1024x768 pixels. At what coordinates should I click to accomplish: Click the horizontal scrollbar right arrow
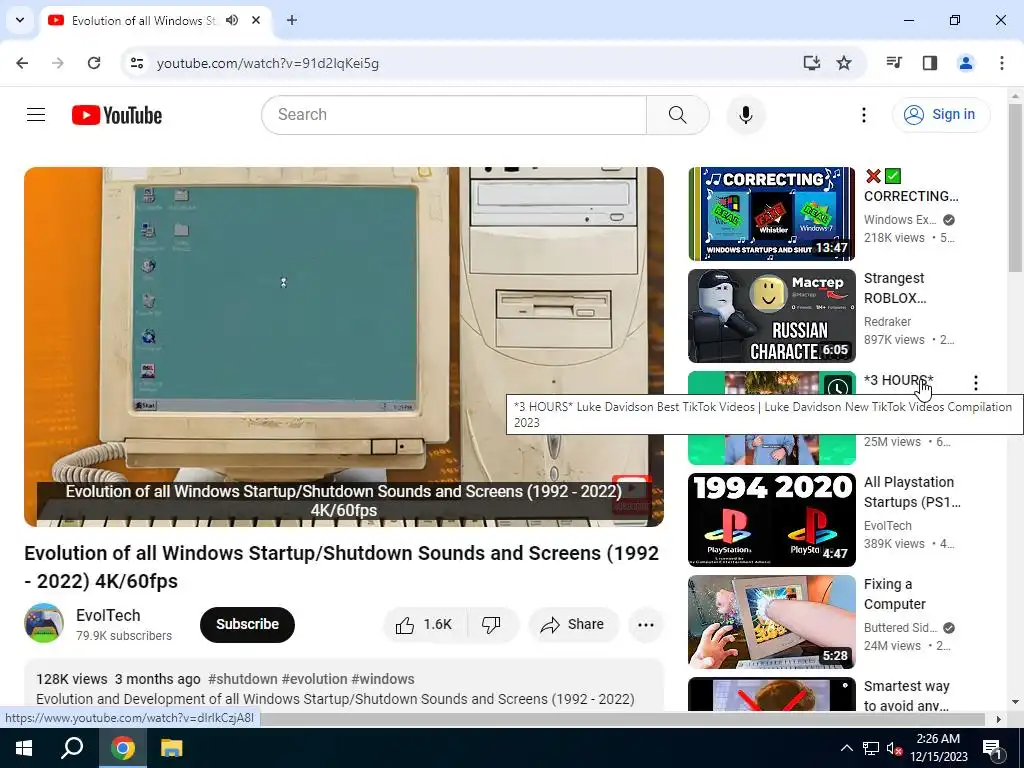[x=998, y=719]
